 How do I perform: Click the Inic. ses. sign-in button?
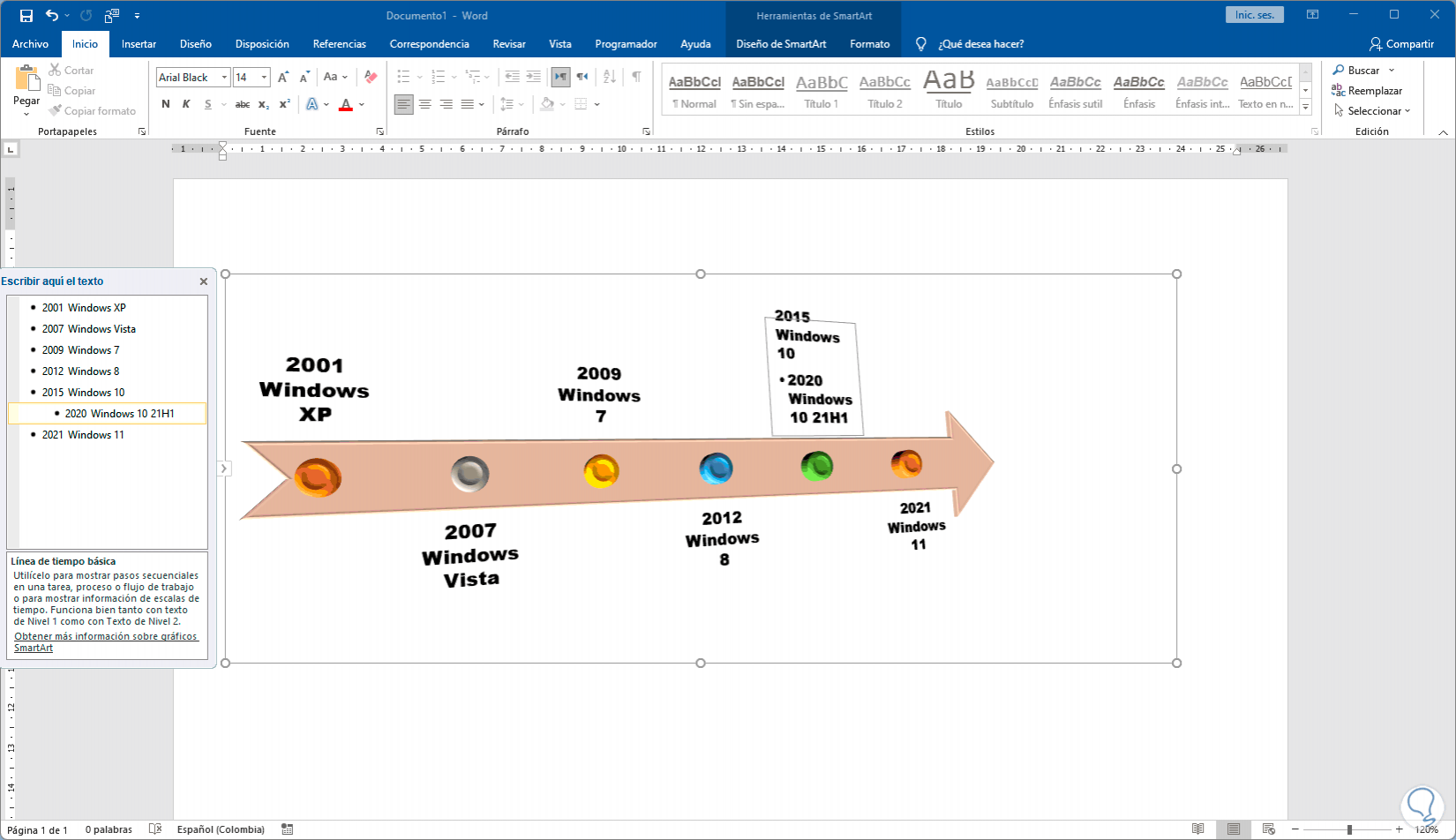1255,15
